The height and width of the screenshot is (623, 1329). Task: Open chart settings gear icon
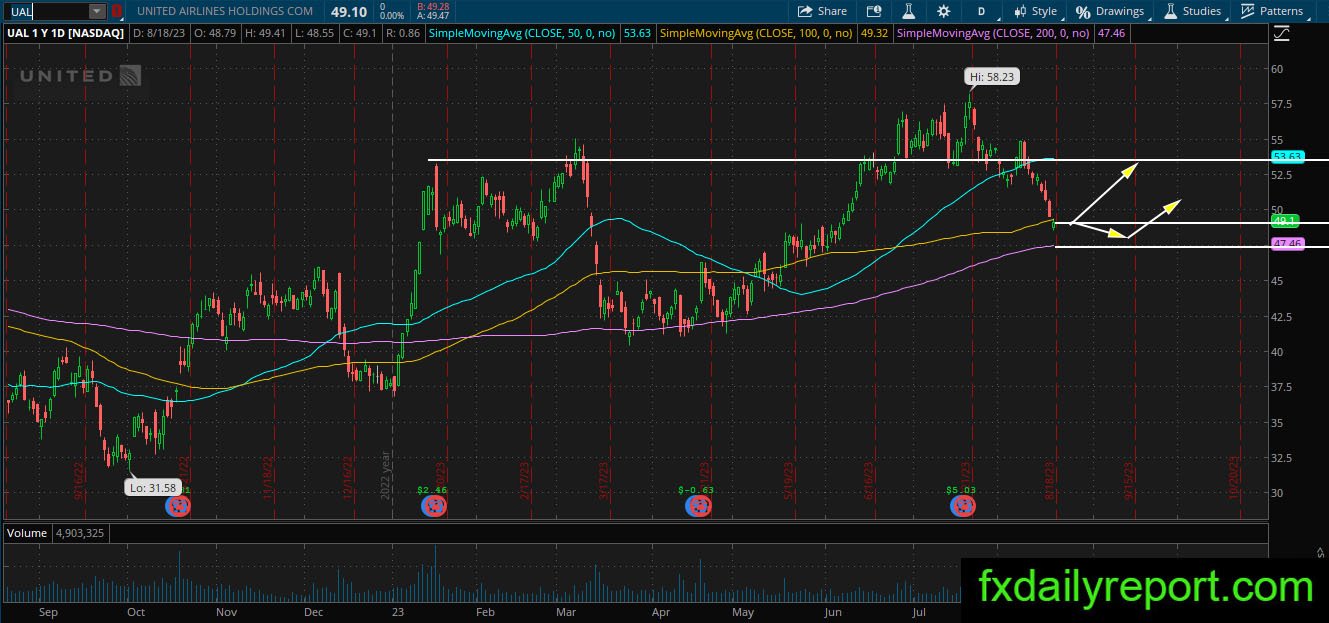point(943,11)
